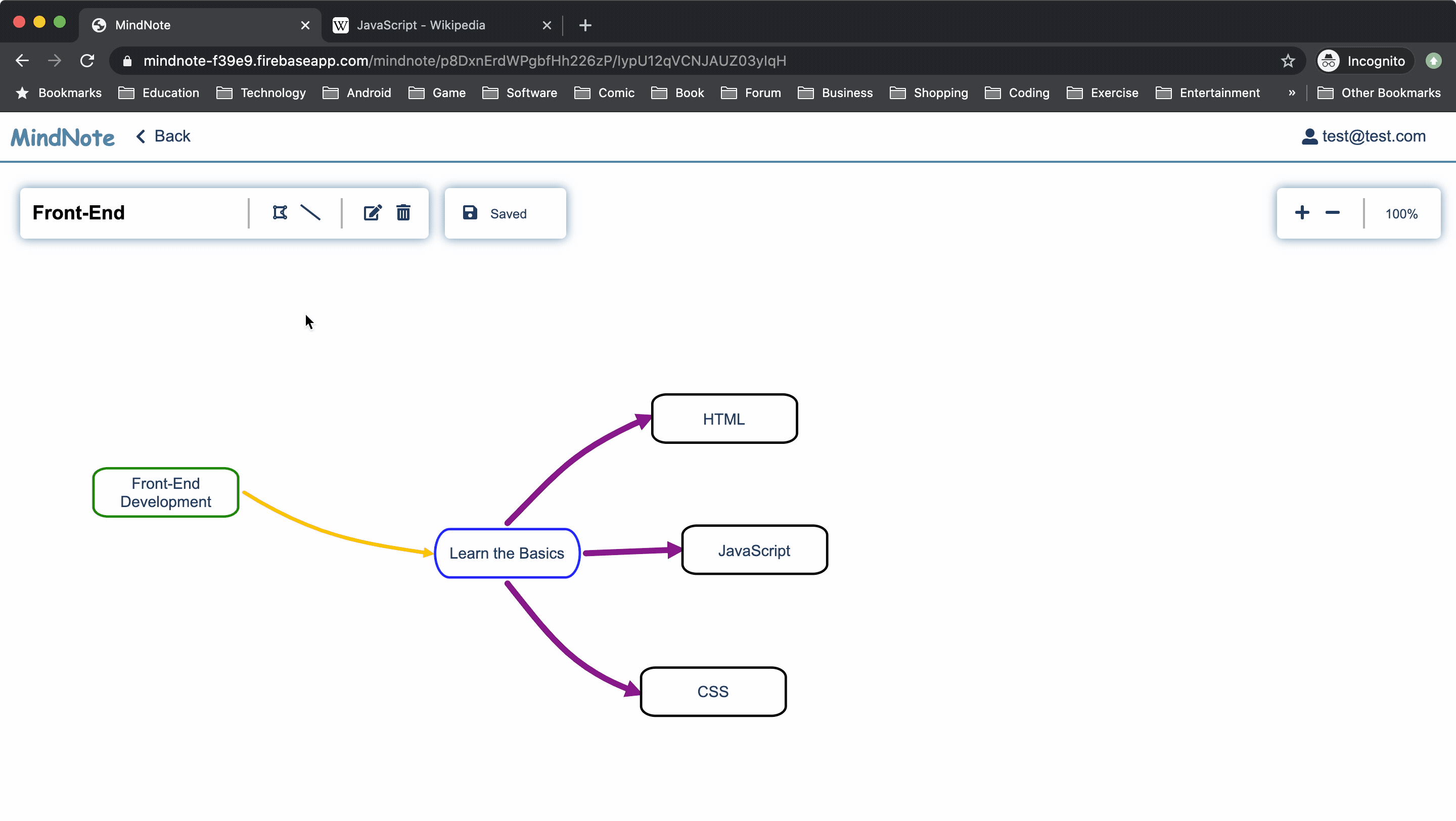Image resolution: width=1456 pixels, height=821 pixels.
Task: Click the green update icon in Chrome
Action: point(1433,61)
